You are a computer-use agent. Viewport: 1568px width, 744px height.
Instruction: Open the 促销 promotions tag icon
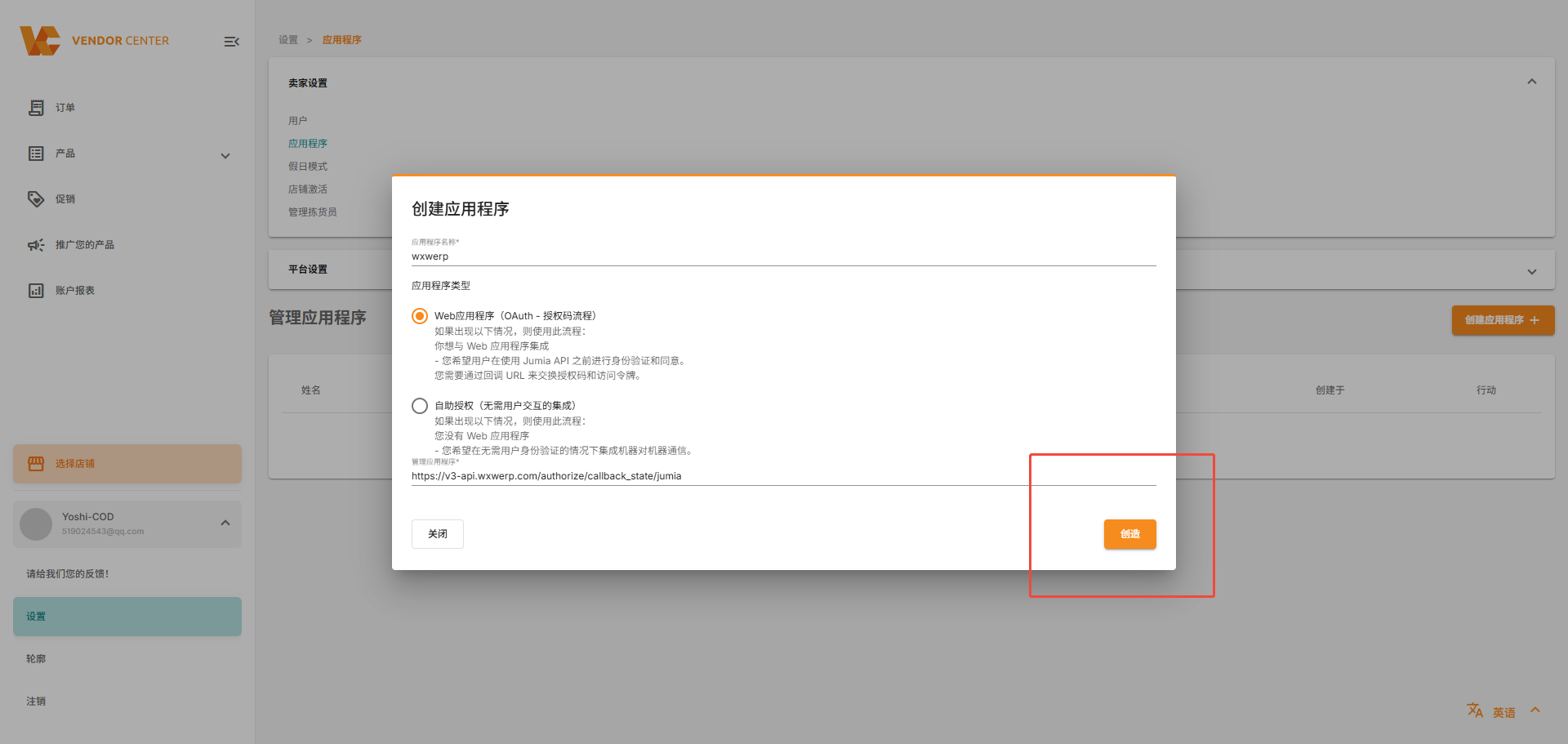pos(36,199)
